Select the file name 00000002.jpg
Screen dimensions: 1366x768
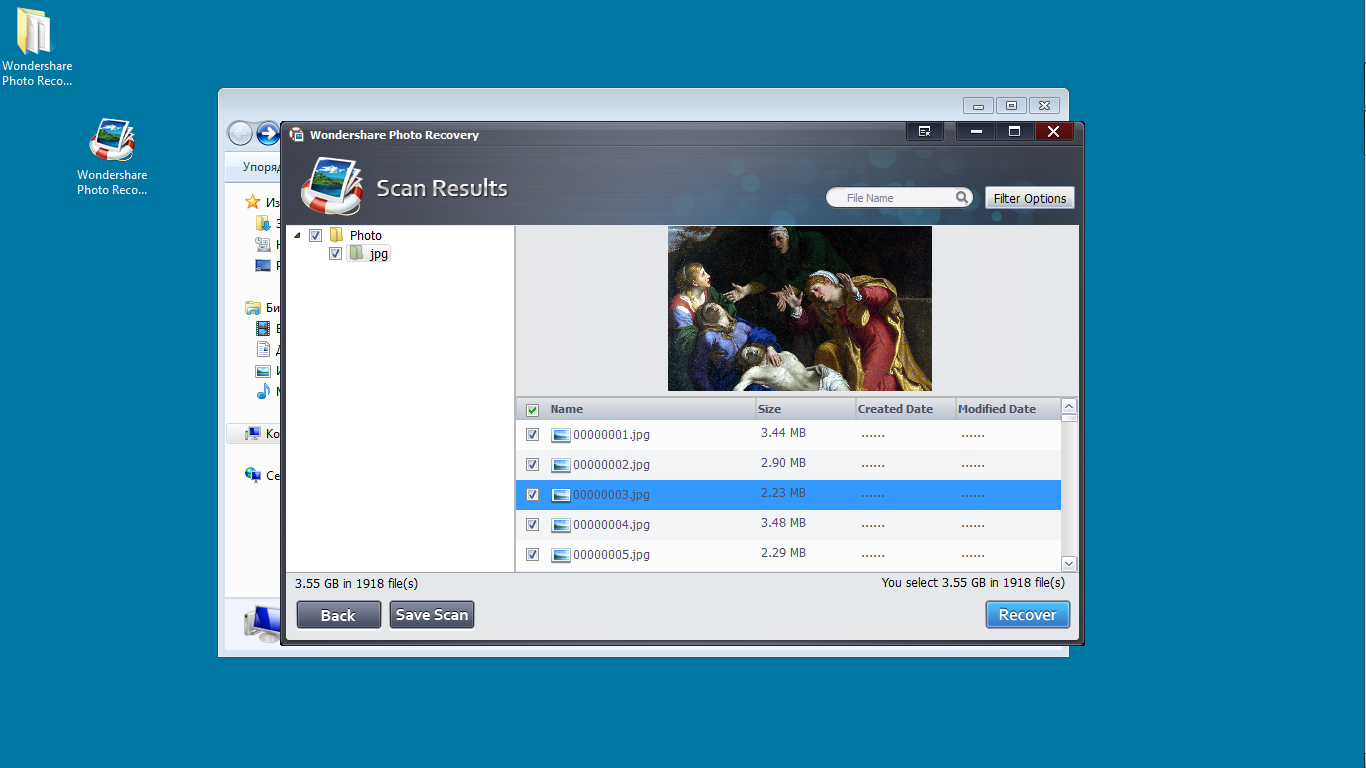pyautogui.click(x=612, y=465)
